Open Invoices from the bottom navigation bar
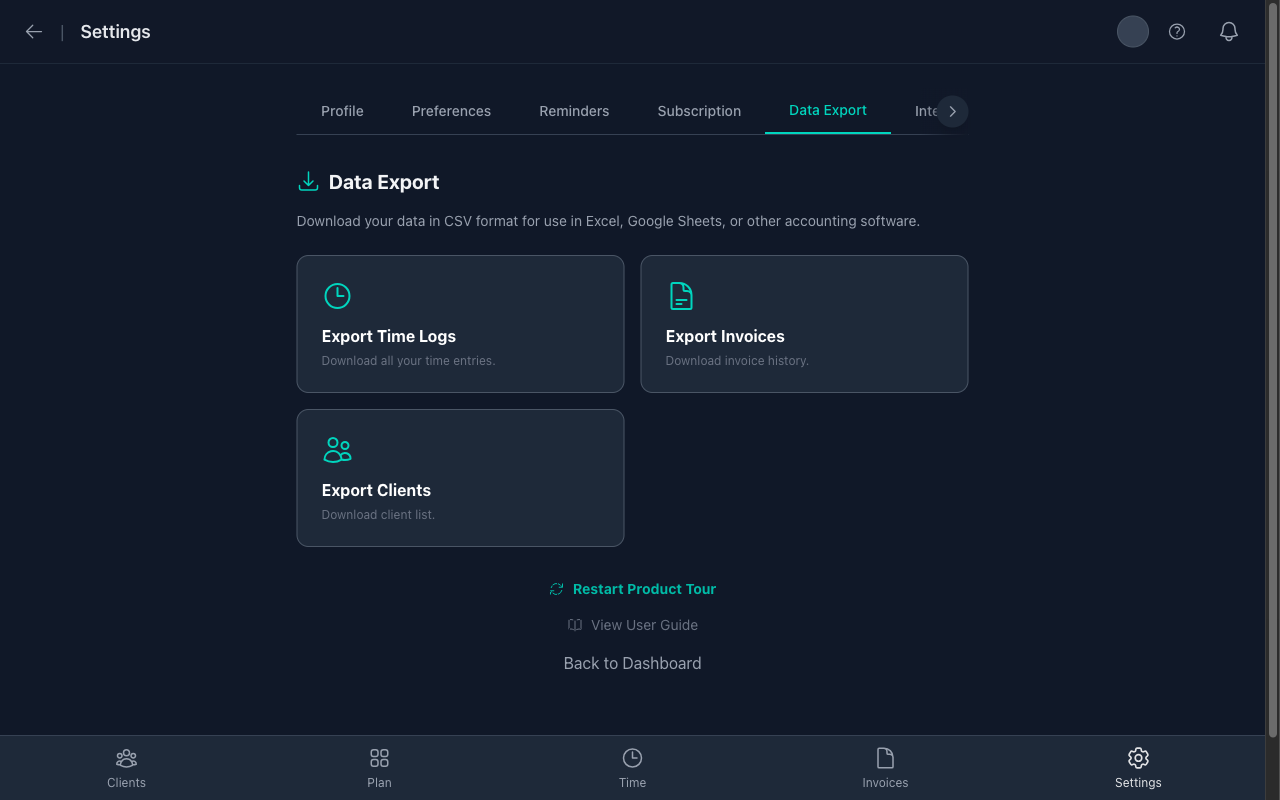 pos(885,766)
